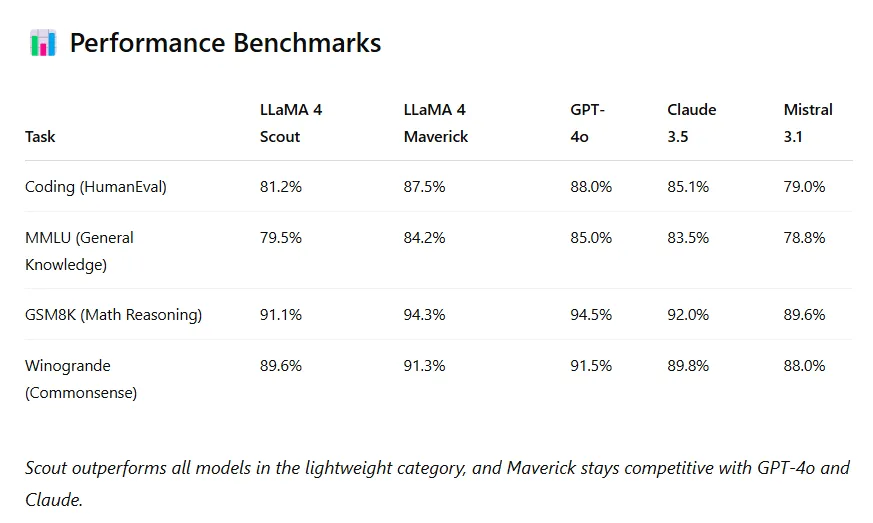Viewport: 873px width, 523px height.
Task: Select the Task column header
Action: (x=40, y=136)
